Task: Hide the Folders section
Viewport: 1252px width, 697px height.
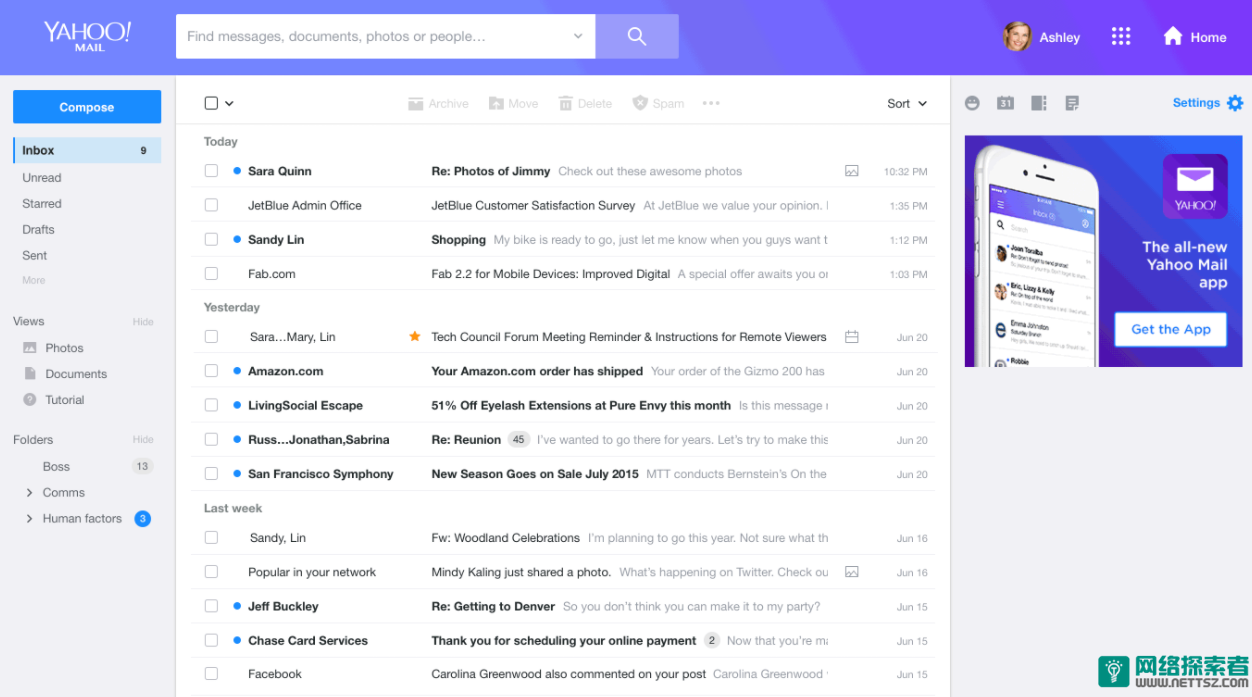Action: (x=143, y=440)
